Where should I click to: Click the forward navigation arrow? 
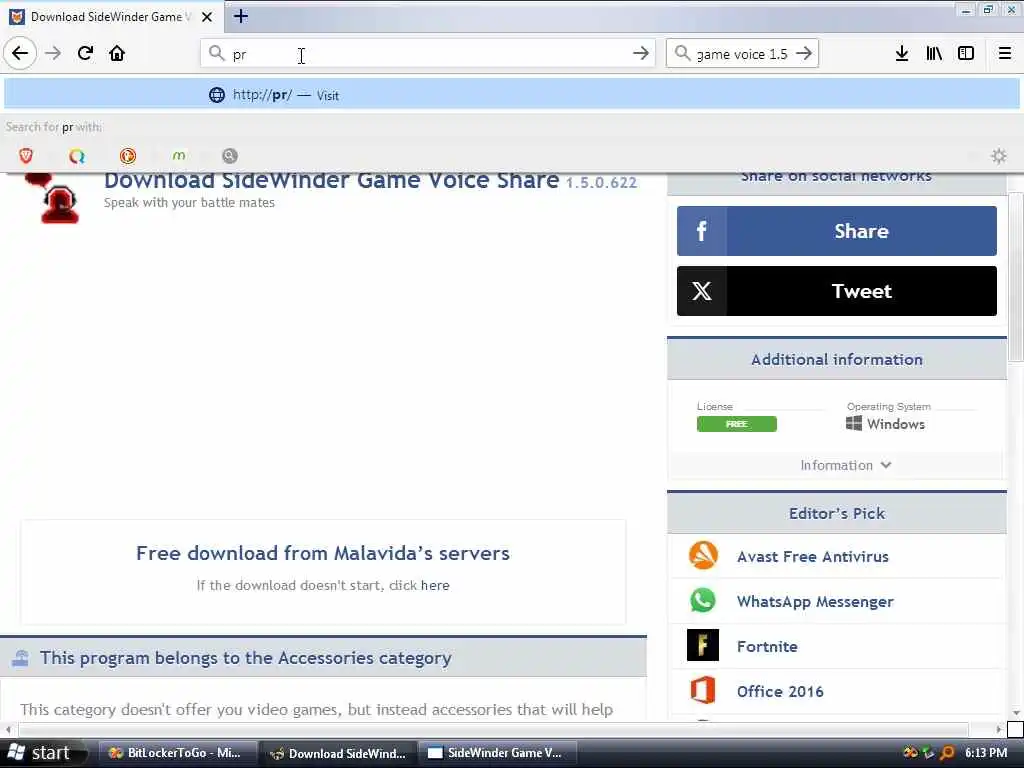point(53,53)
